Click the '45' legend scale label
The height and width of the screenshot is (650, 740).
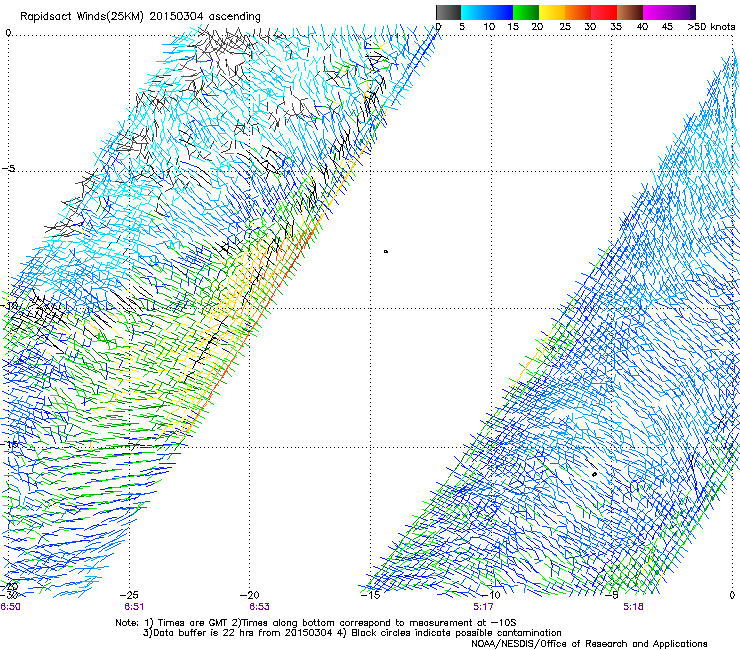667,27
